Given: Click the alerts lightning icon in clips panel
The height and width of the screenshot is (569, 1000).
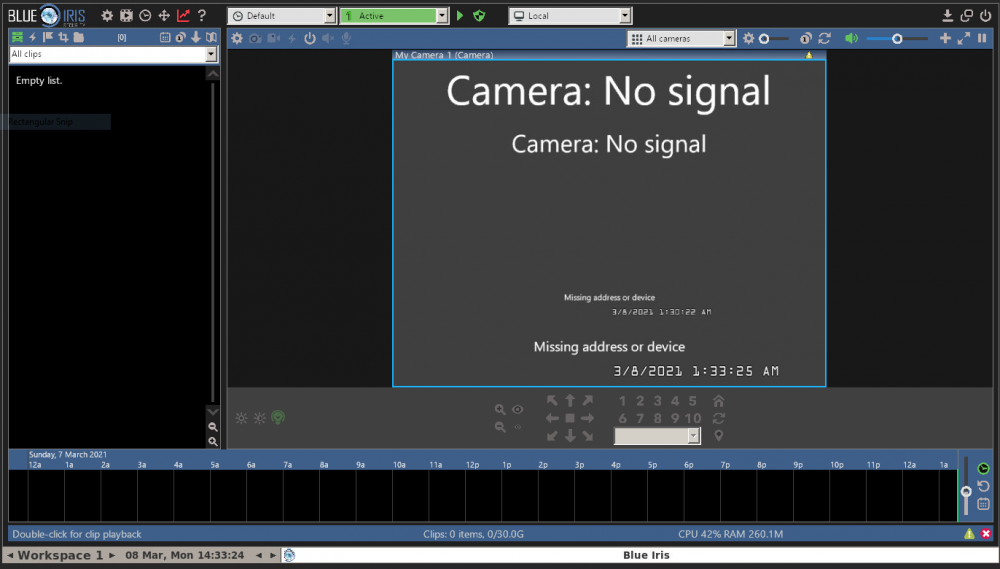Looking at the screenshot, I should pyautogui.click(x=33, y=38).
